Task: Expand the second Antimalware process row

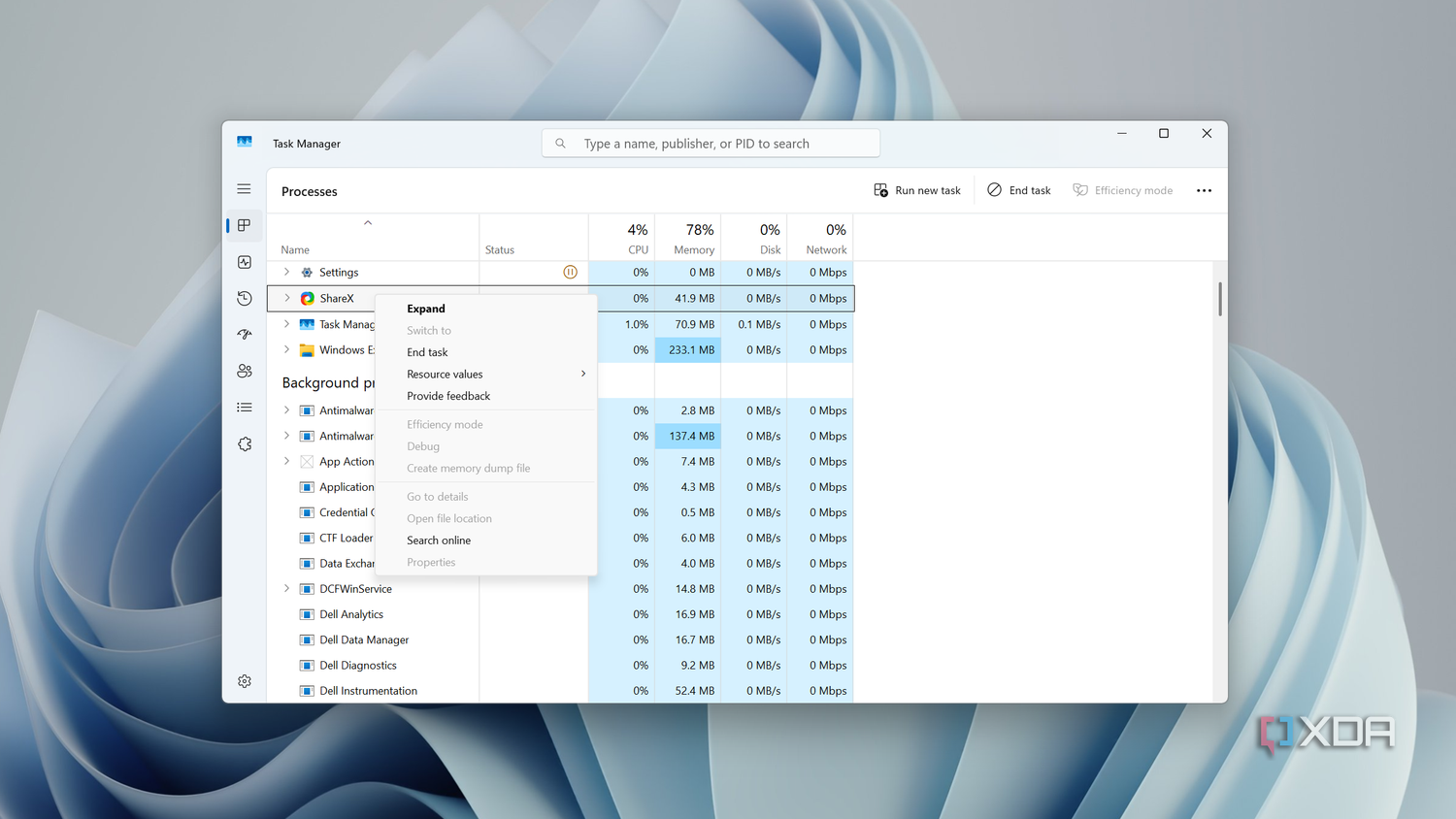Action: 286,436
